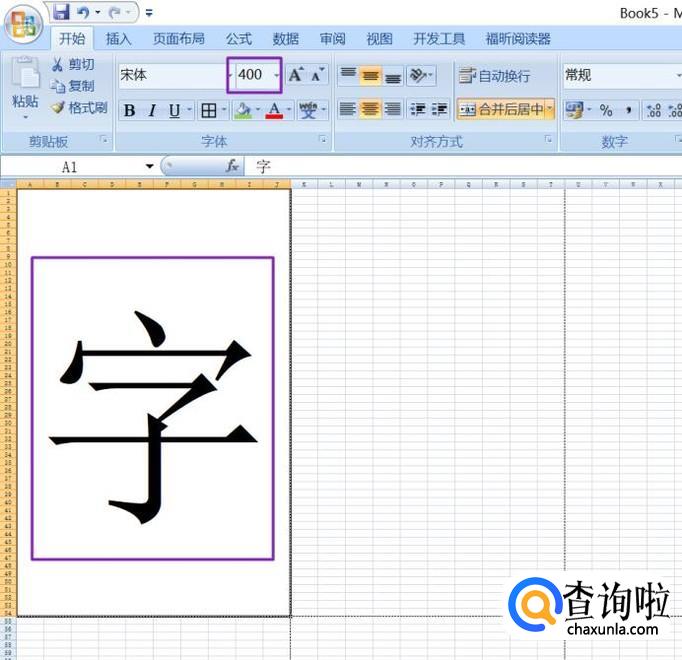Image resolution: width=682 pixels, height=660 pixels.
Task: Increase decimal places
Action: [654, 110]
